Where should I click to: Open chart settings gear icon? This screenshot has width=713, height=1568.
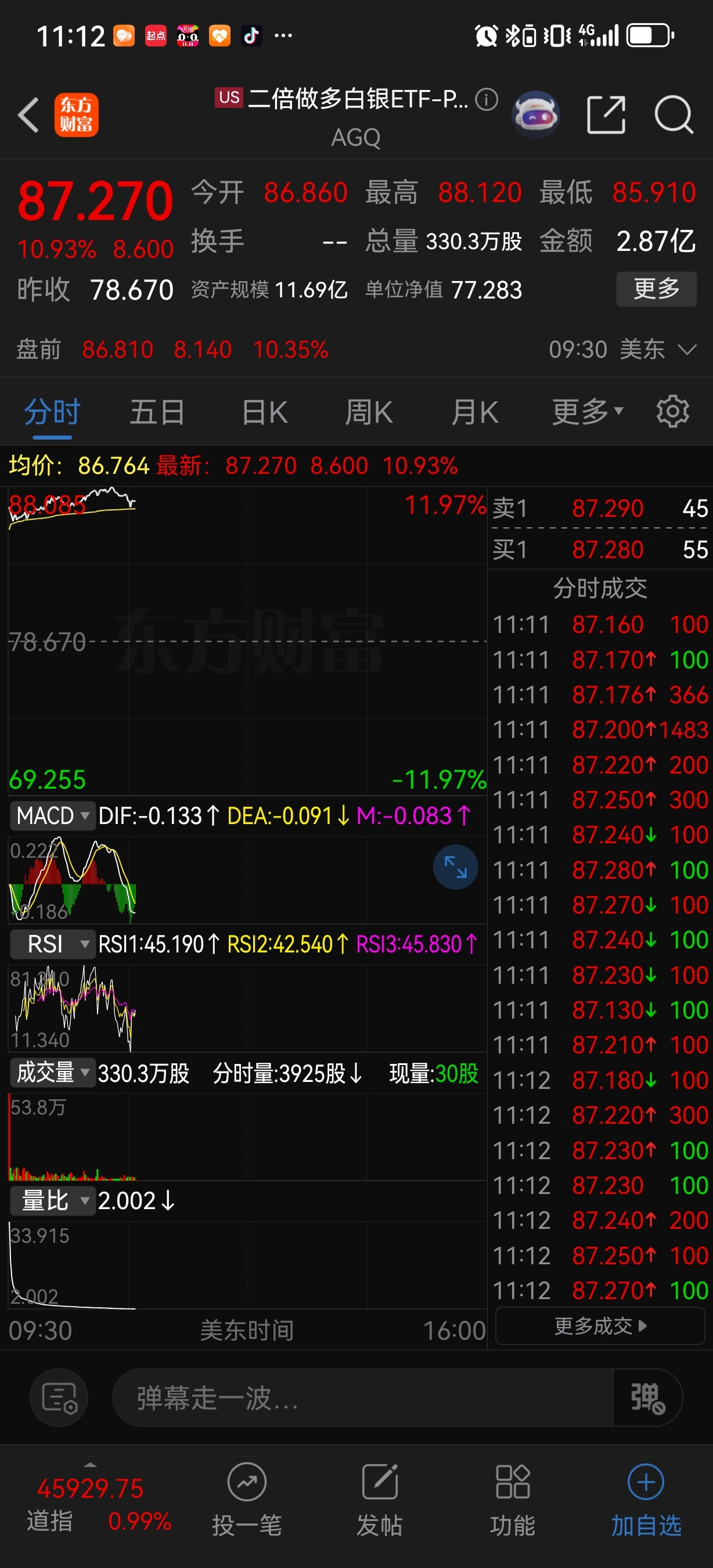[673, 412]
